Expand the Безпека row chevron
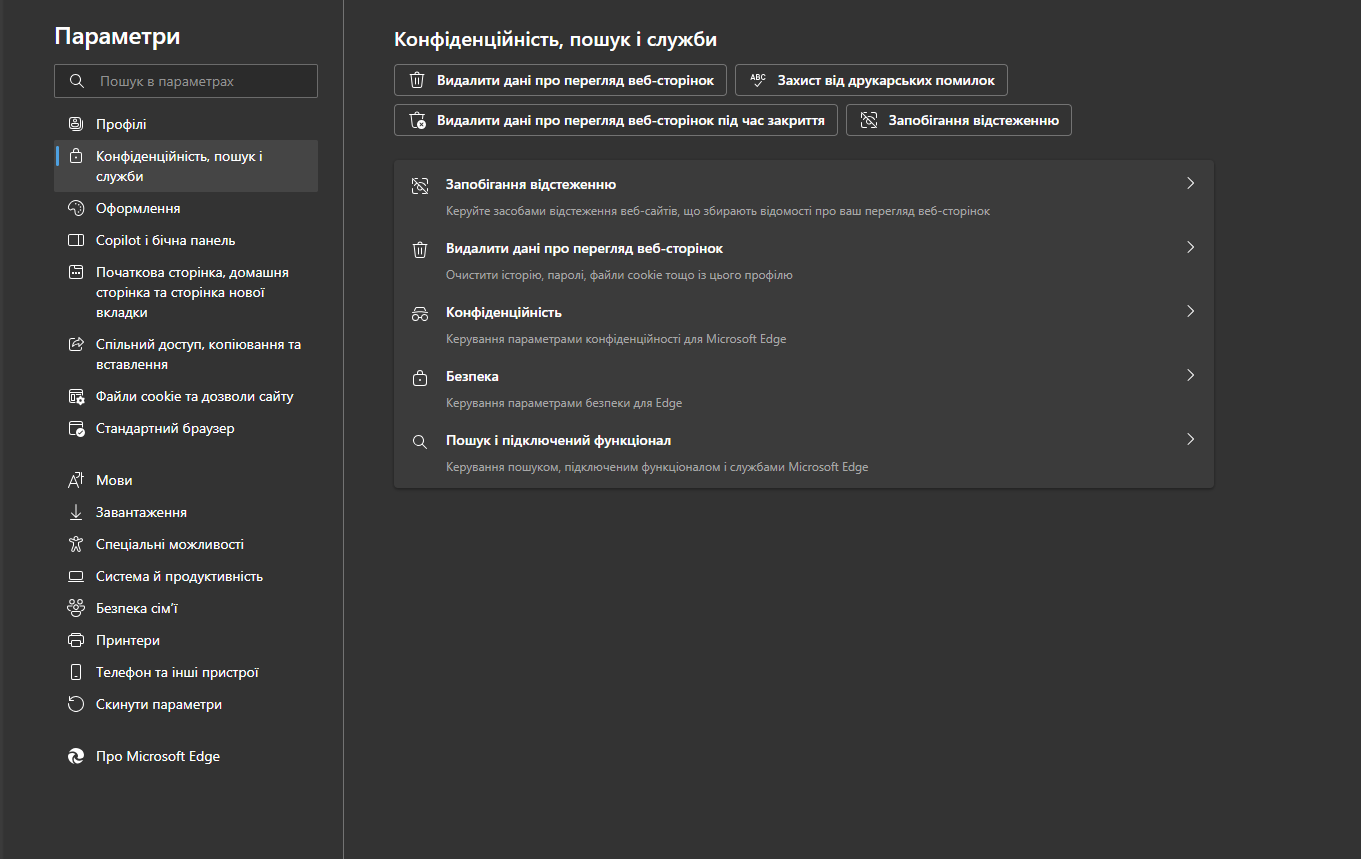 [1190, 376]
